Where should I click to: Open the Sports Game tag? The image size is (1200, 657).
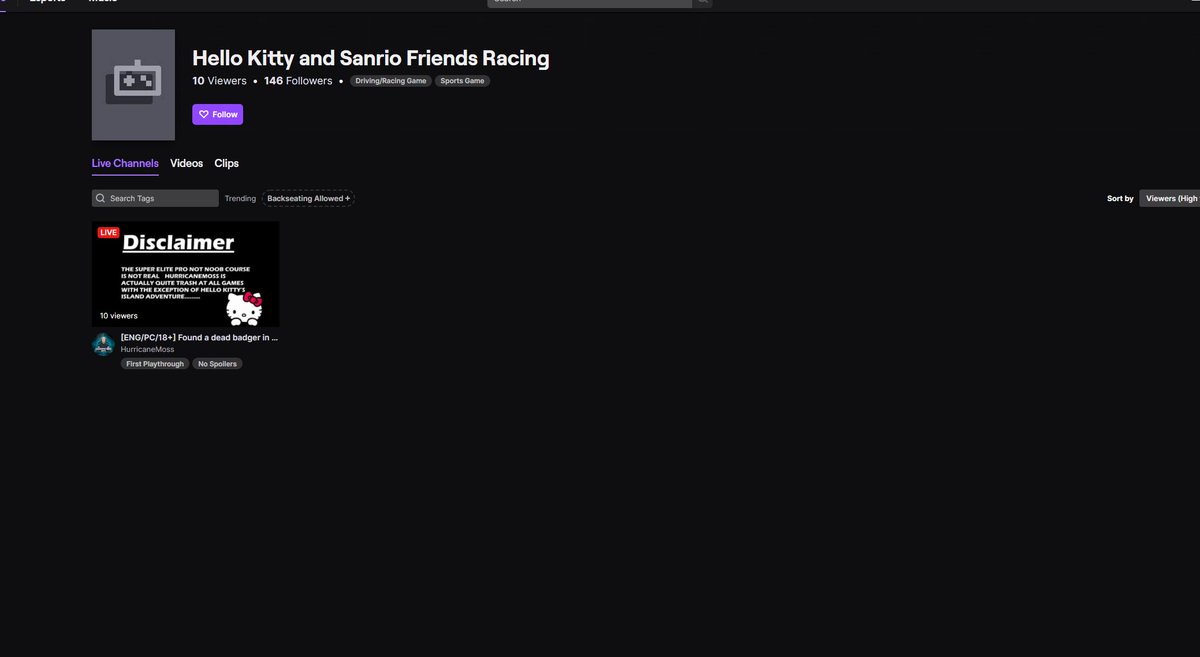point(463,81)
